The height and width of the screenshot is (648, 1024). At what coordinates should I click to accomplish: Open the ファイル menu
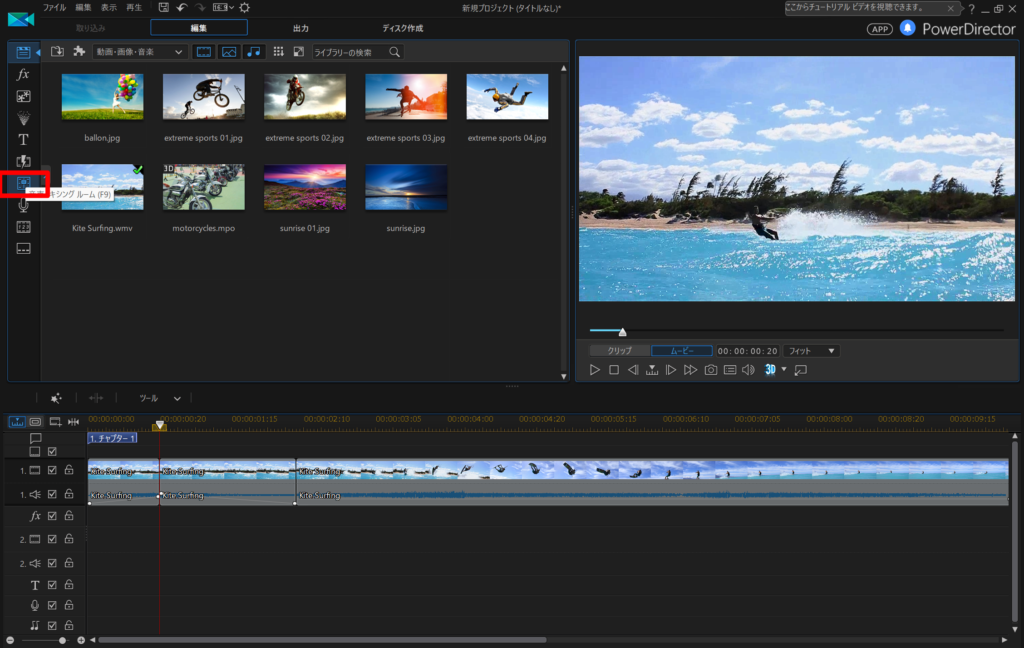(x=54, y=8)
